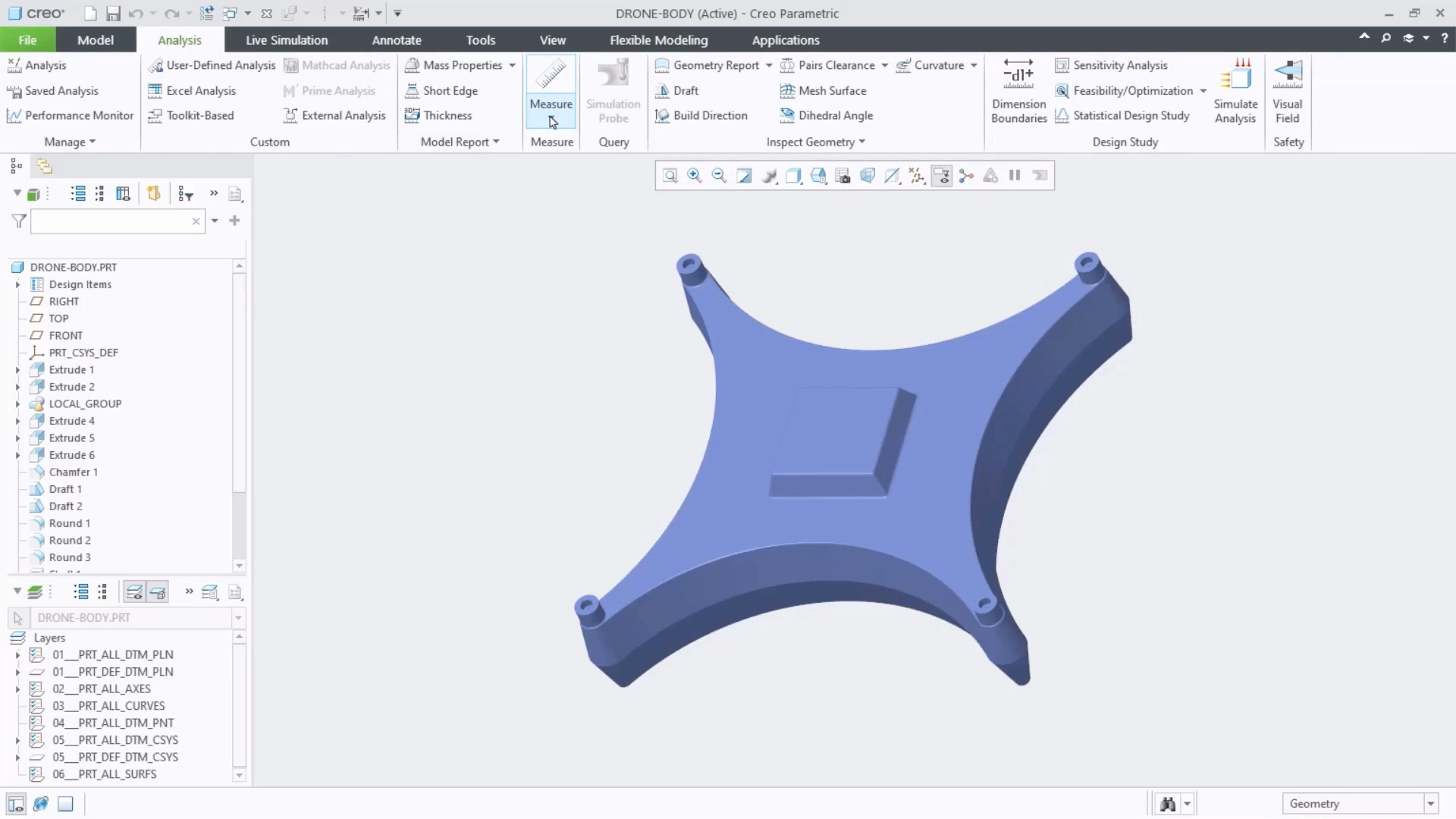Screen dimensions: 1456x819
Task: Switch to the Model ribbon tab
Action: click(x=96, y=40)
